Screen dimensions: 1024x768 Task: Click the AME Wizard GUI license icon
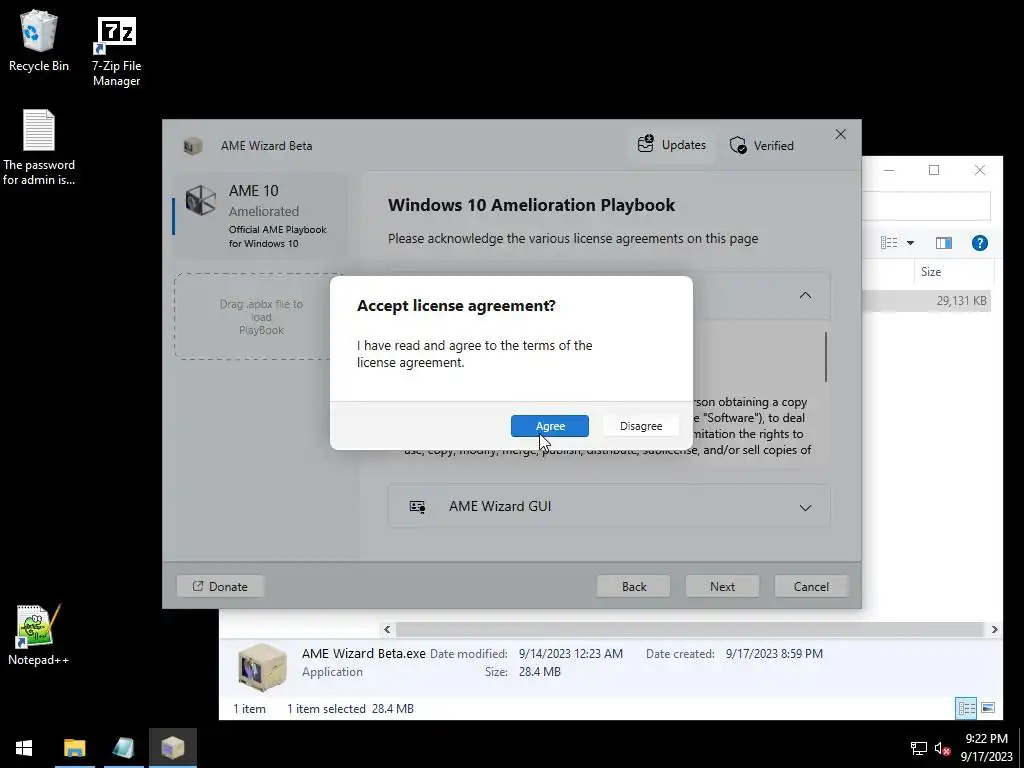pyautogui.click(x=417, y=507)
